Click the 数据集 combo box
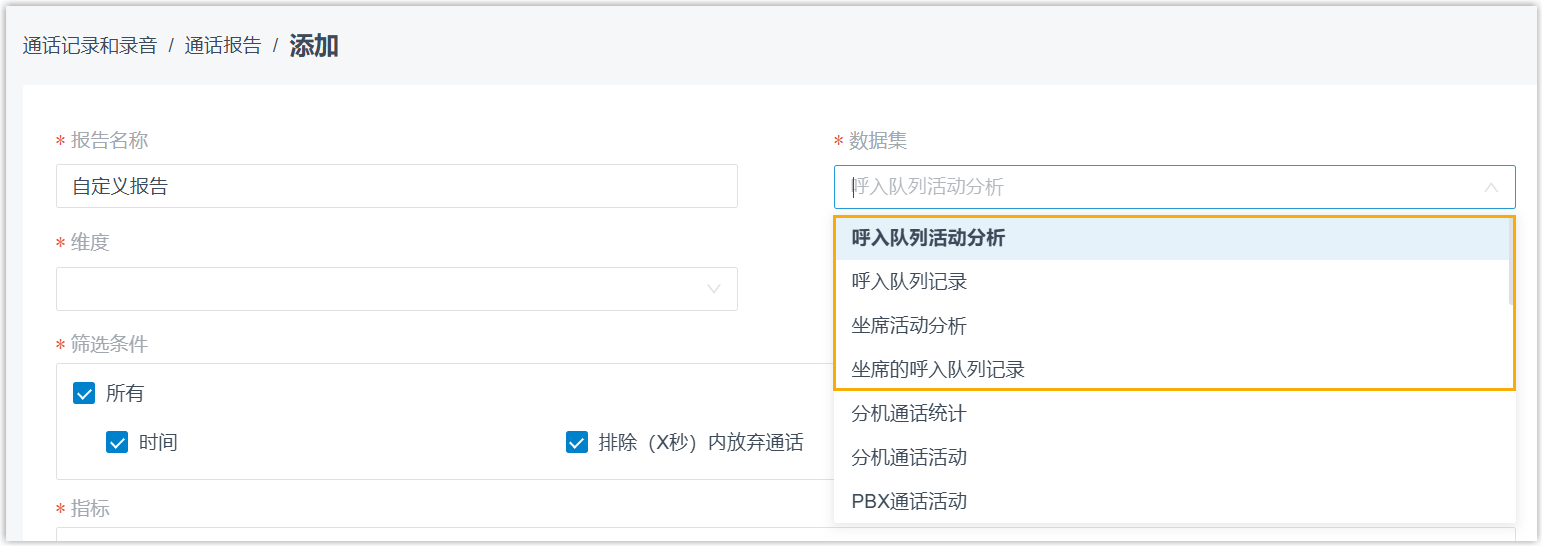The width and height of the screenshot is (1543, 547). pos(1150,187)
